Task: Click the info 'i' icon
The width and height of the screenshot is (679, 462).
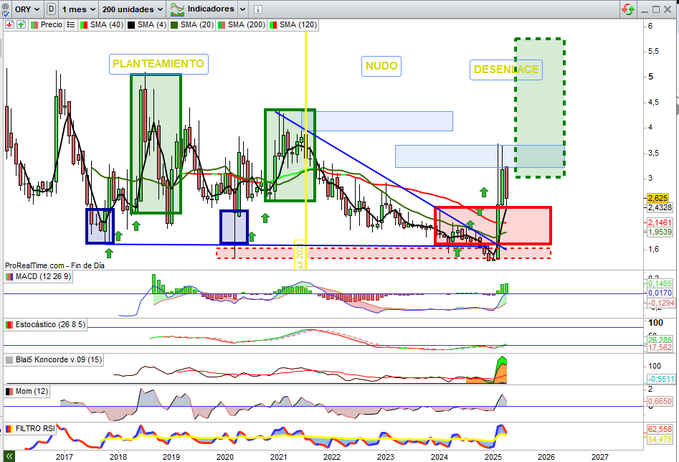Action: point(258,9)
